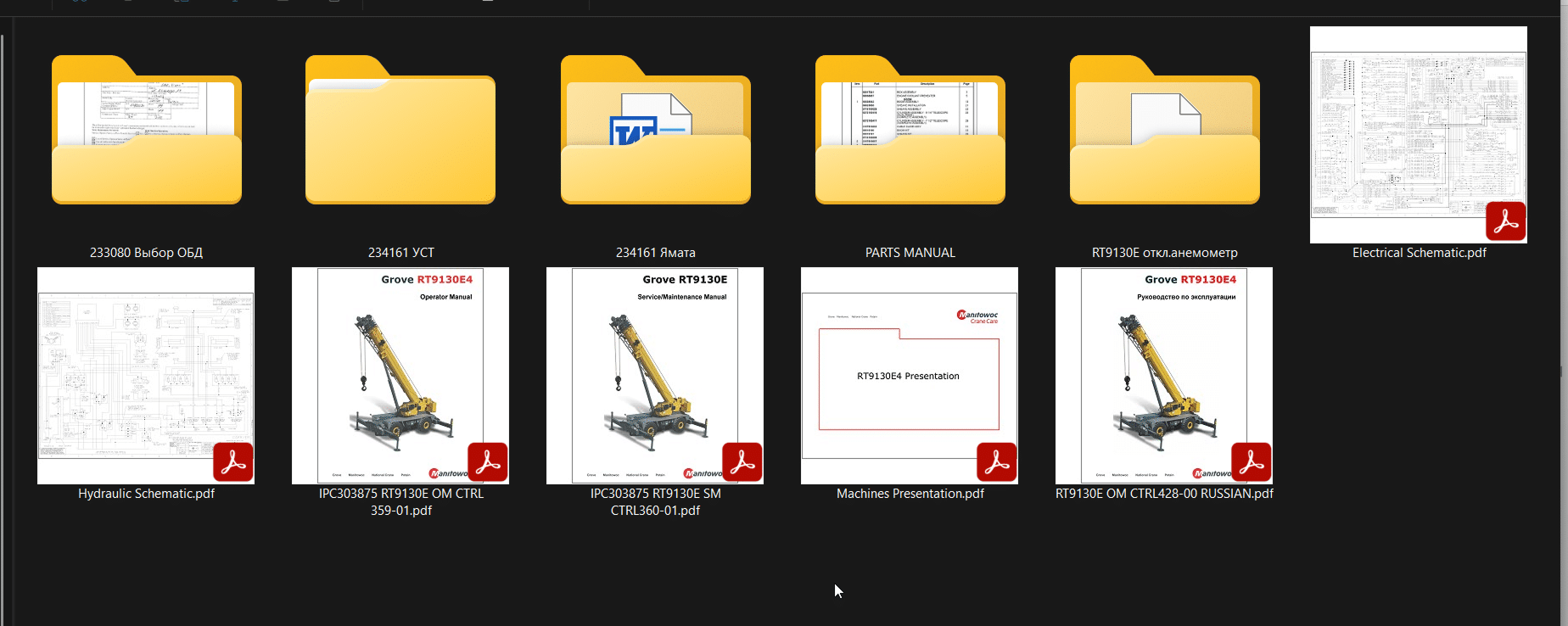Click the 'Electrical Schematic.pdf' file name
1568x626 pixels.
[x=1420, y=253]
